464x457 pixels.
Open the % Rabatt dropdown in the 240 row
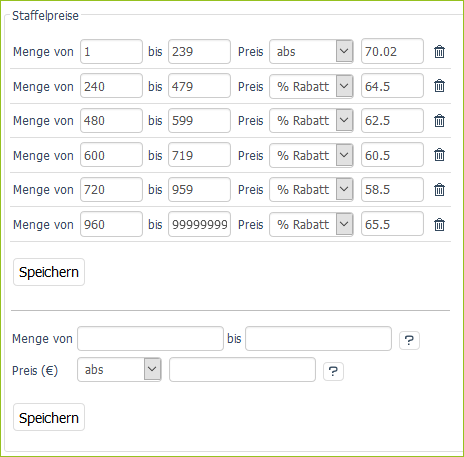tap(311, 86)
